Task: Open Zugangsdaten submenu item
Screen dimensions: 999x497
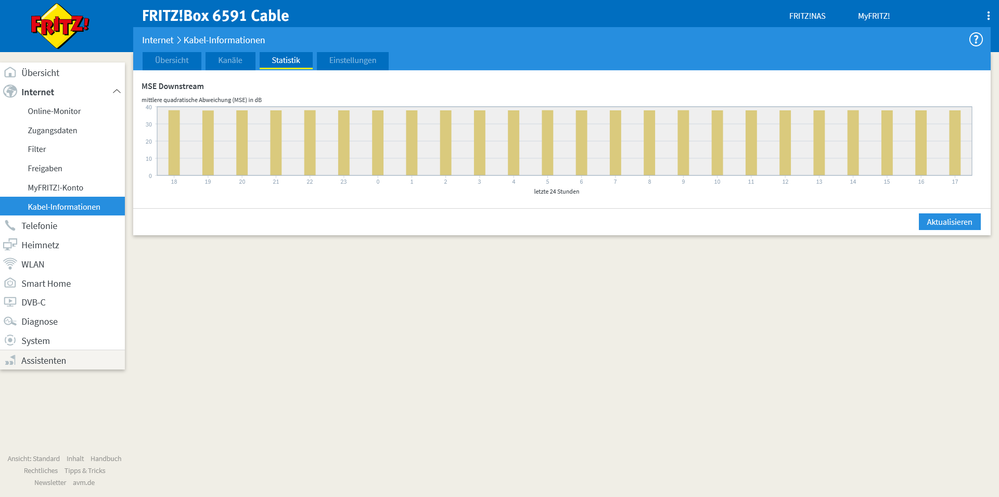Action: tap(62, 130)
